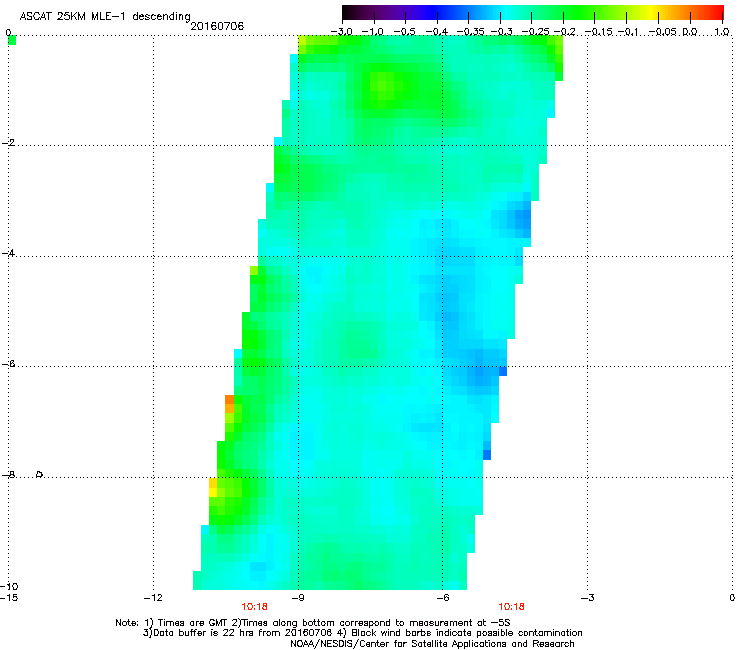740x650 pixels.
Task: Click the -0.4 color scale label
Action: coord(437,32)
